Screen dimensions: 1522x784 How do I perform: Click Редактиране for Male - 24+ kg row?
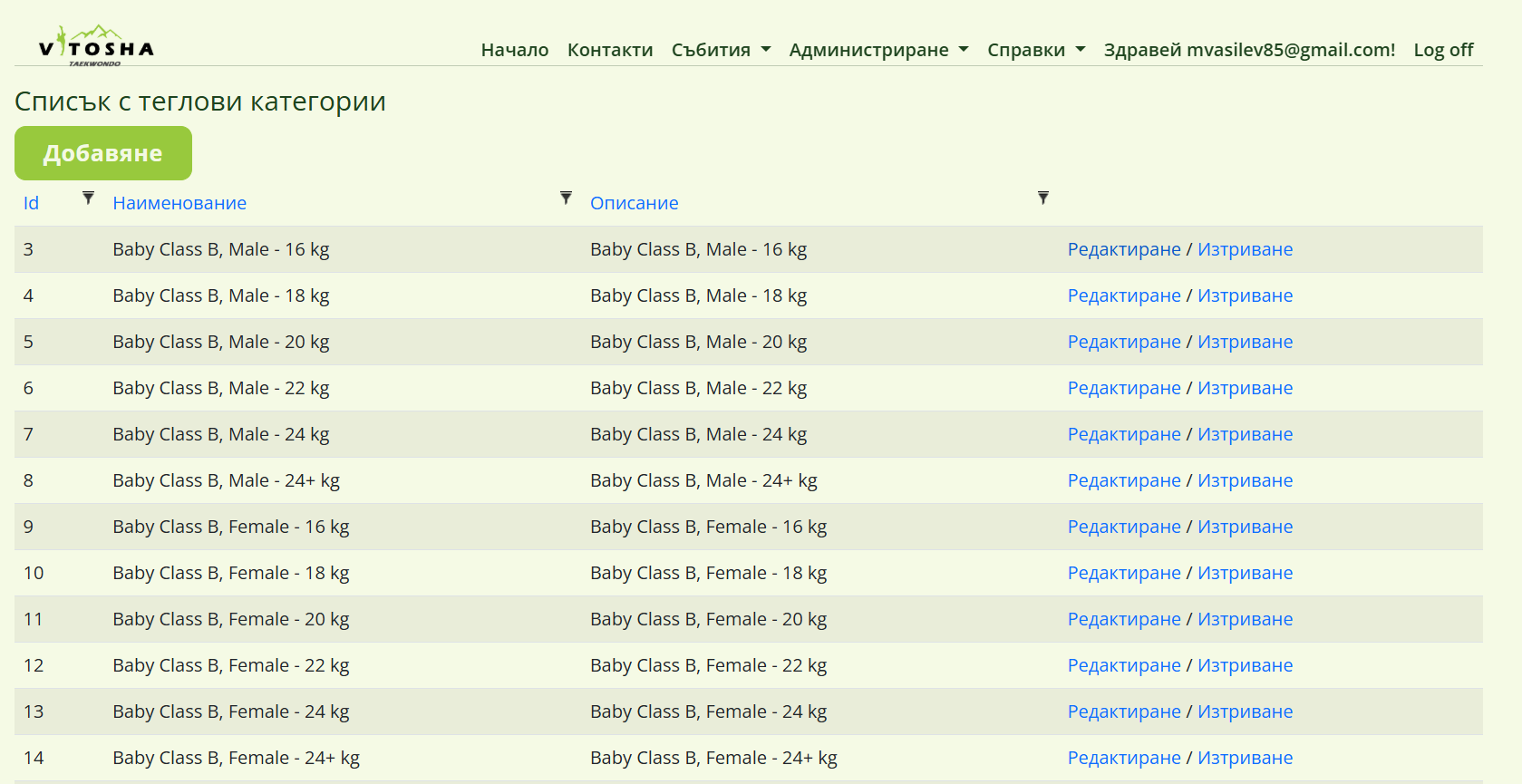[1124, 480]
